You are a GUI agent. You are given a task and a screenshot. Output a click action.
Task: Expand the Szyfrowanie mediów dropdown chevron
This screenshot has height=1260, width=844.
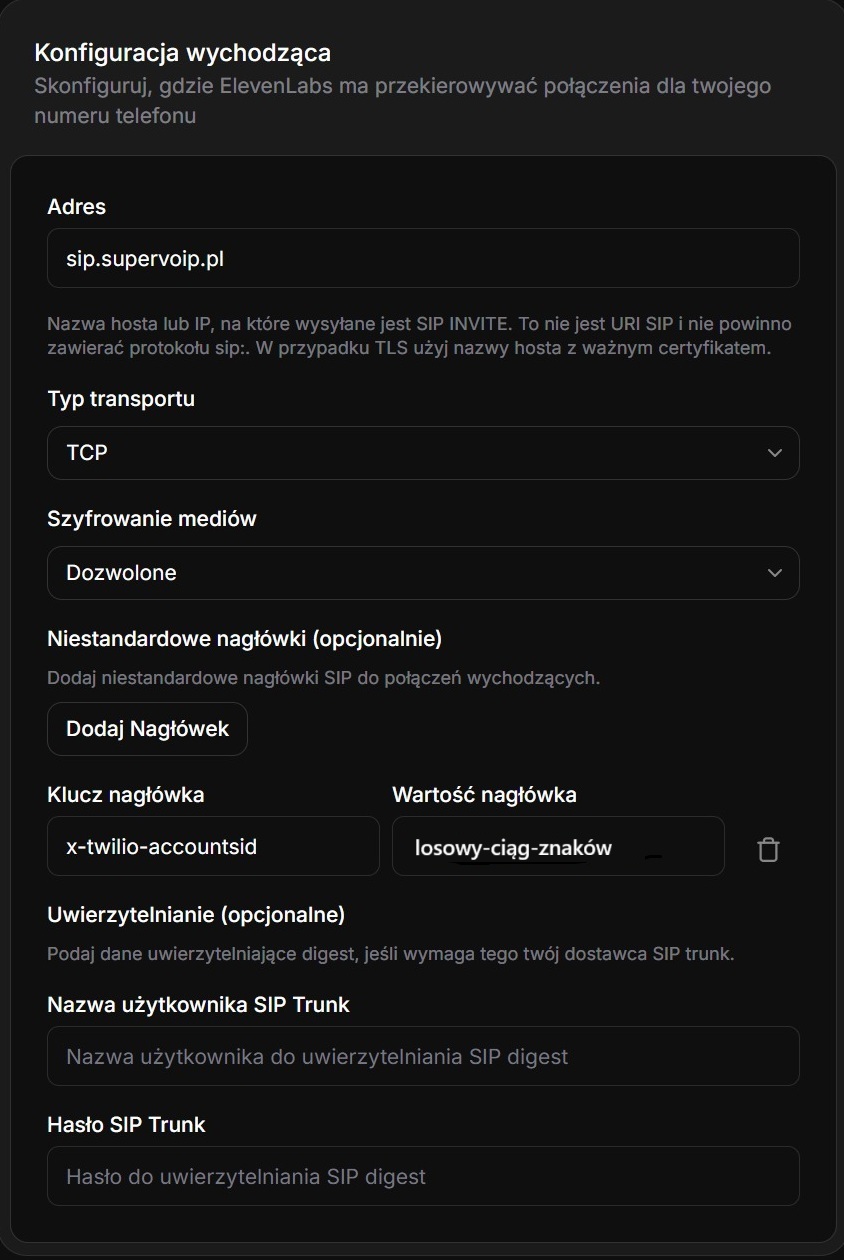[x=774, y=573]
